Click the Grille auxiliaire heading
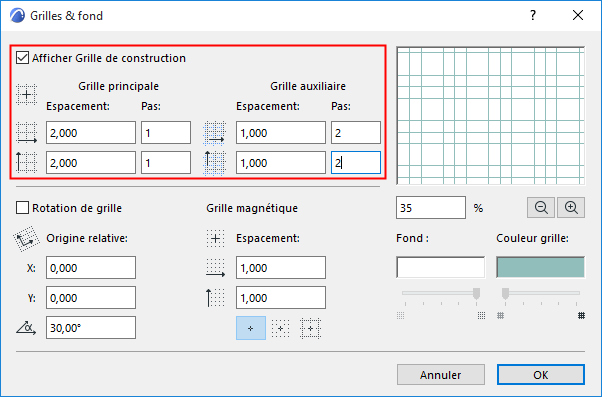 point(308,86)
